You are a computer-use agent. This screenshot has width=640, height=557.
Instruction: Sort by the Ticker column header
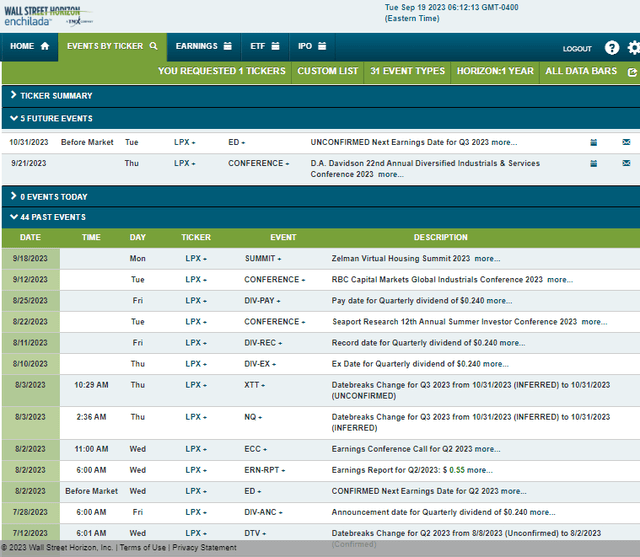(196, 237)
